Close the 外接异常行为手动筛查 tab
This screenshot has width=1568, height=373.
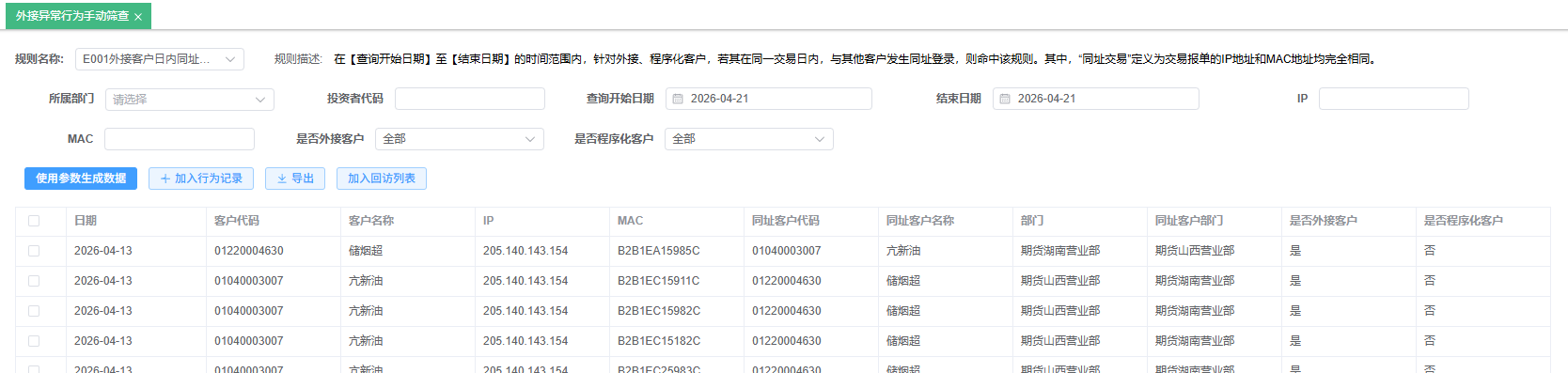click(138, 17)
